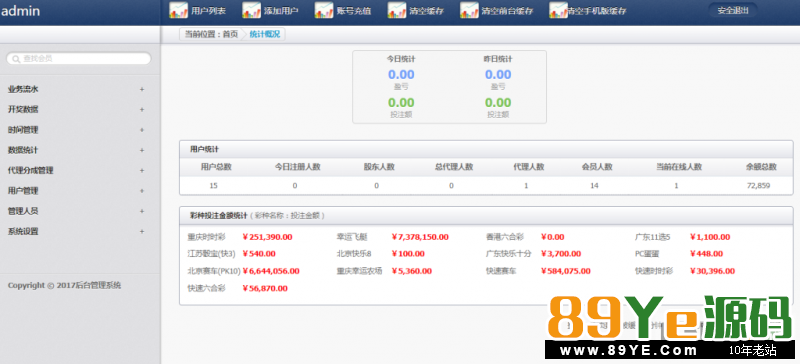Open the 用户列表 toolbar link
Image resolution: width=800 pixels, height=364 pixels.
(x=208, y=11)
